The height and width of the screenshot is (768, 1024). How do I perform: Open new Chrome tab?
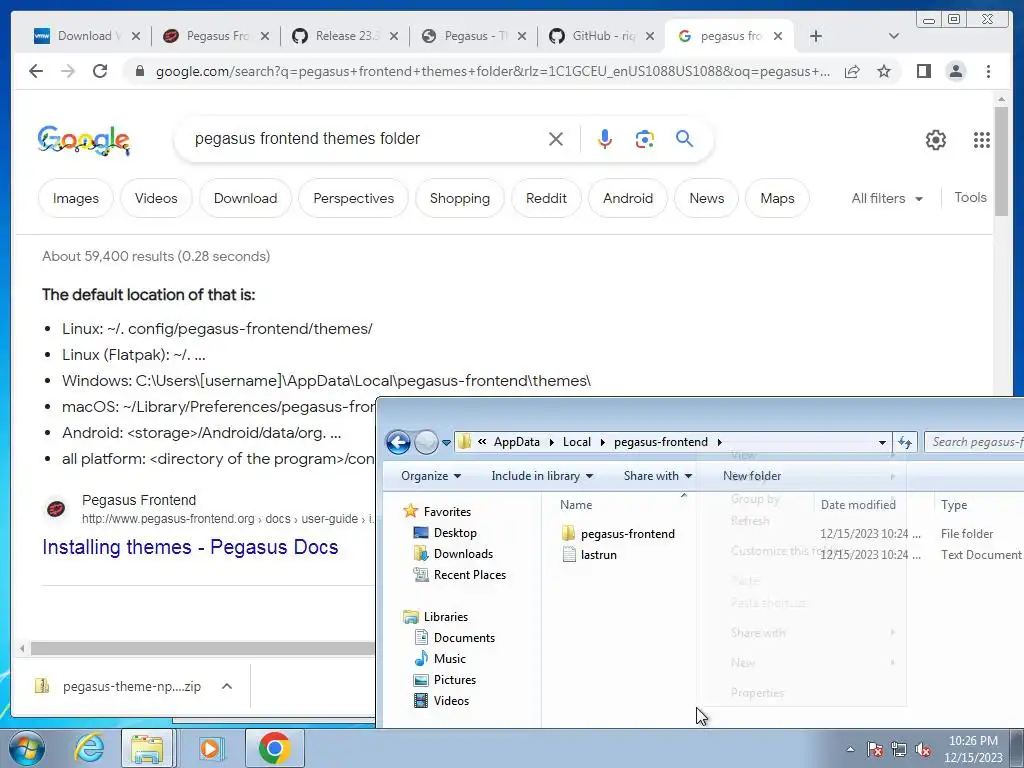tap(816, 36)
